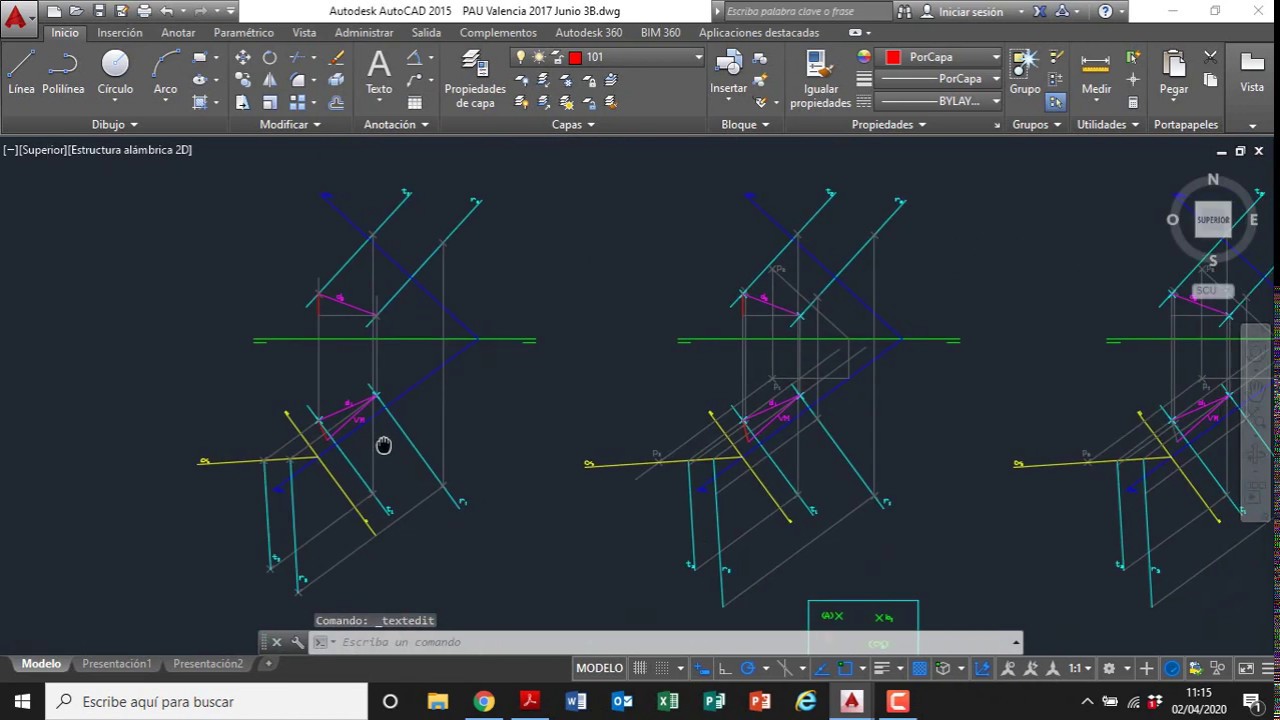Image resolution: width=1280 pixels, height=720 pixels.
Task: Open the annotation scale 1:1 dropdown
Action: 1080,668
